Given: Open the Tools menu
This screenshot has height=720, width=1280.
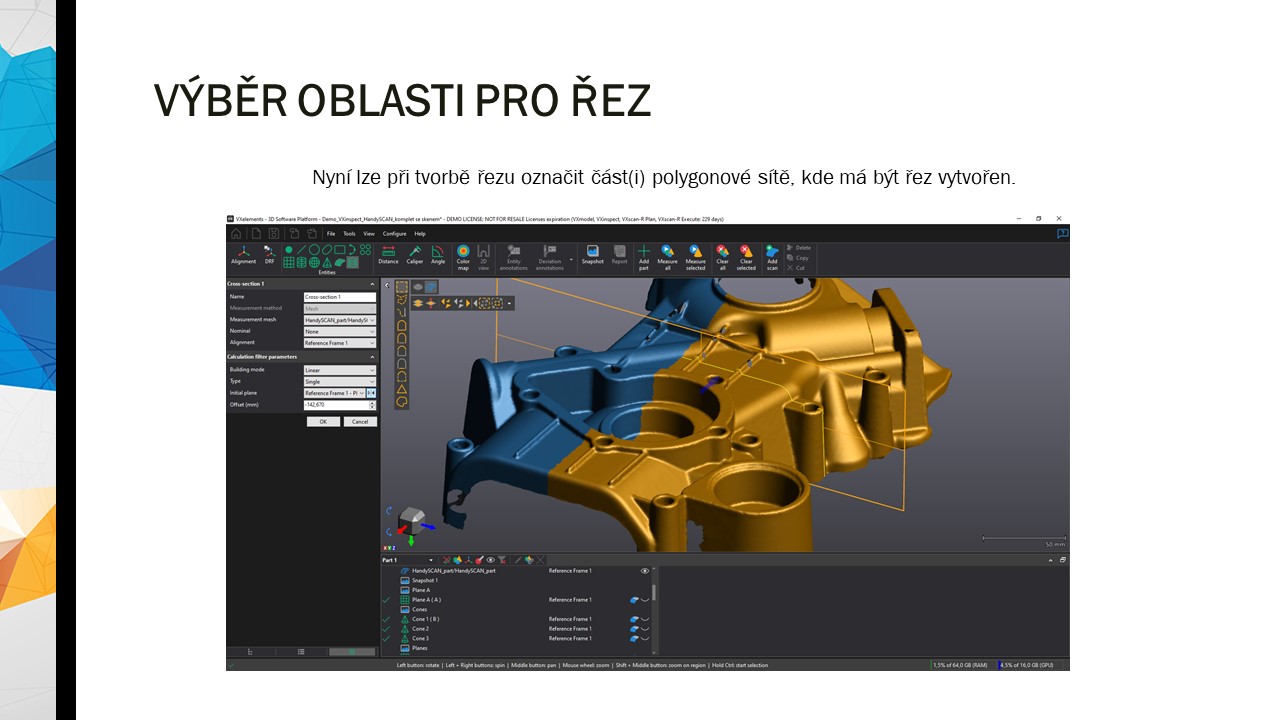Looking at the screenshot, I should coord(349,233).
